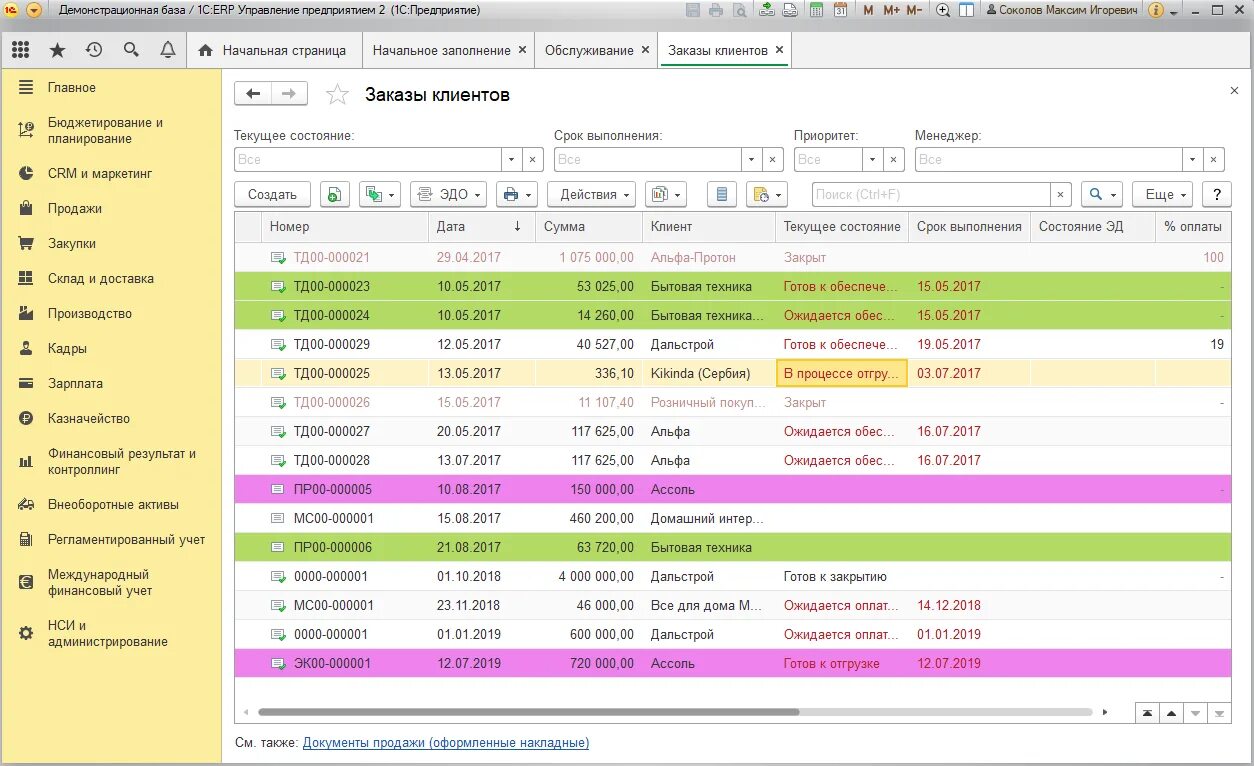Viewport: 1254px width, 766px height.
Task: Open the Казначейство section
Action: [89, 418]
